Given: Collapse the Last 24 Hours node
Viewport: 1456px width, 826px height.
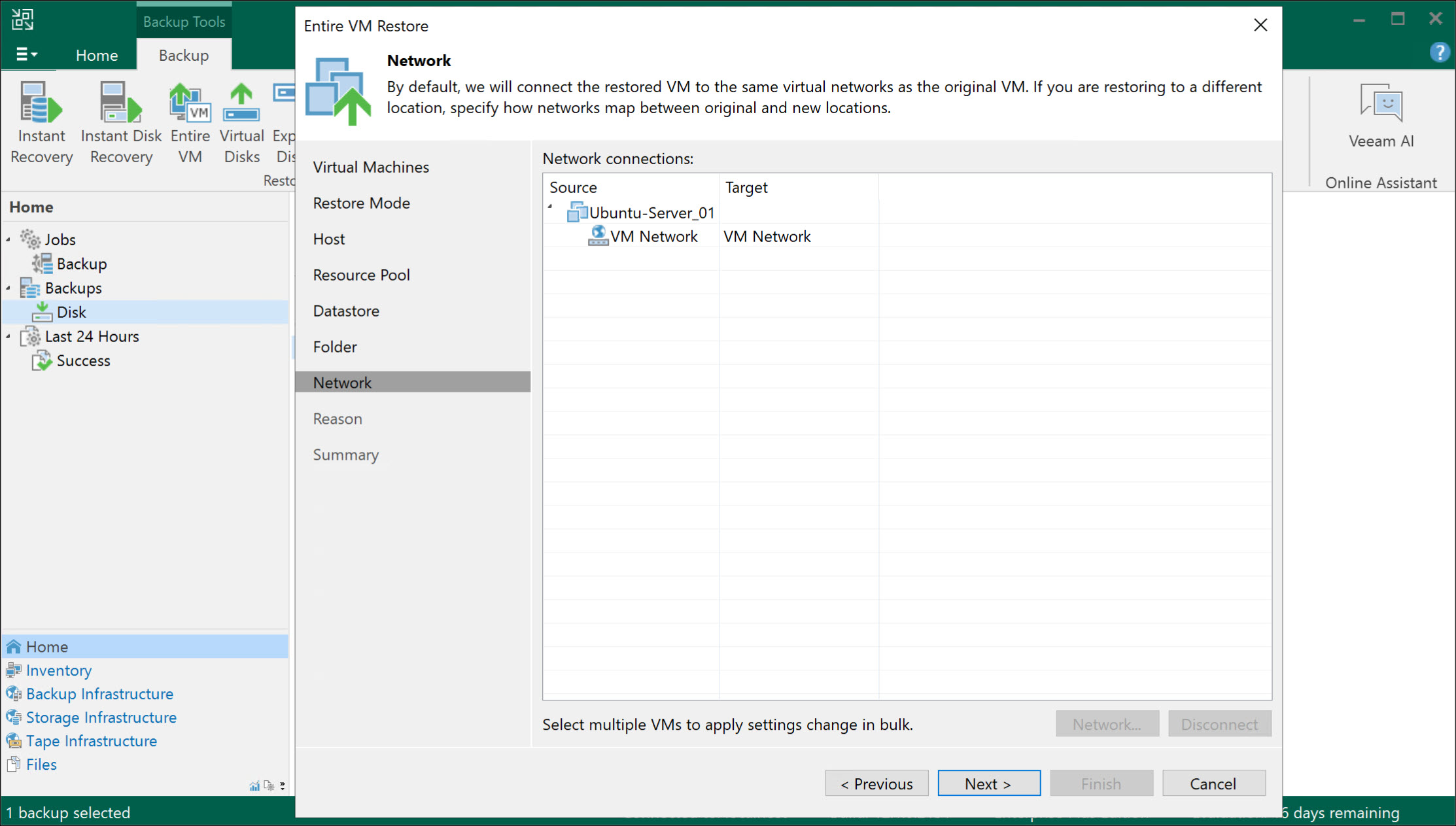Looking at the screenshot, I should tap(9, 336).
